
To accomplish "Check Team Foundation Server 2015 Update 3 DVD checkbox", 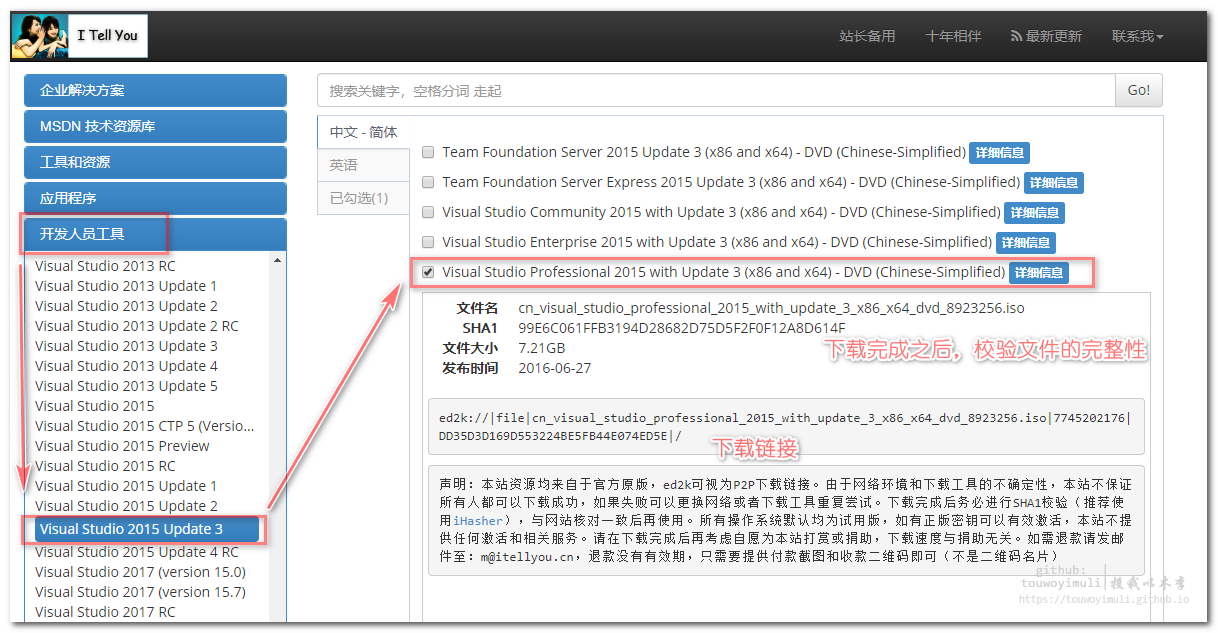I will tap(428, 153).
